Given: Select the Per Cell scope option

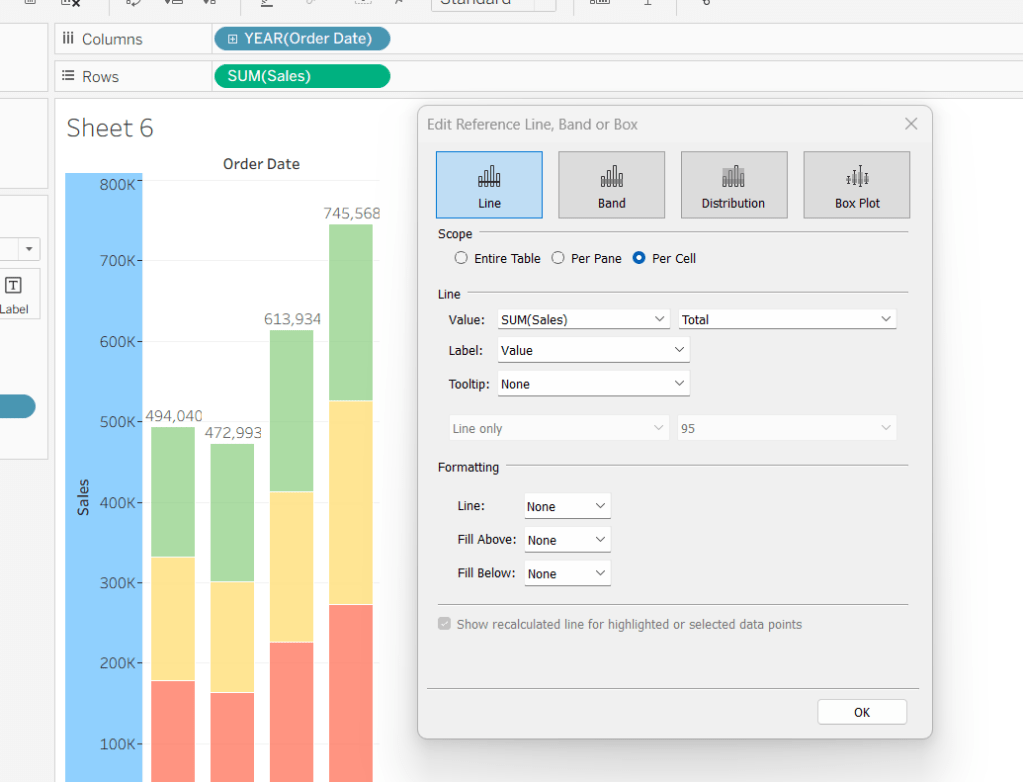Looking at the screenshot, I should [x=639, y=258].
